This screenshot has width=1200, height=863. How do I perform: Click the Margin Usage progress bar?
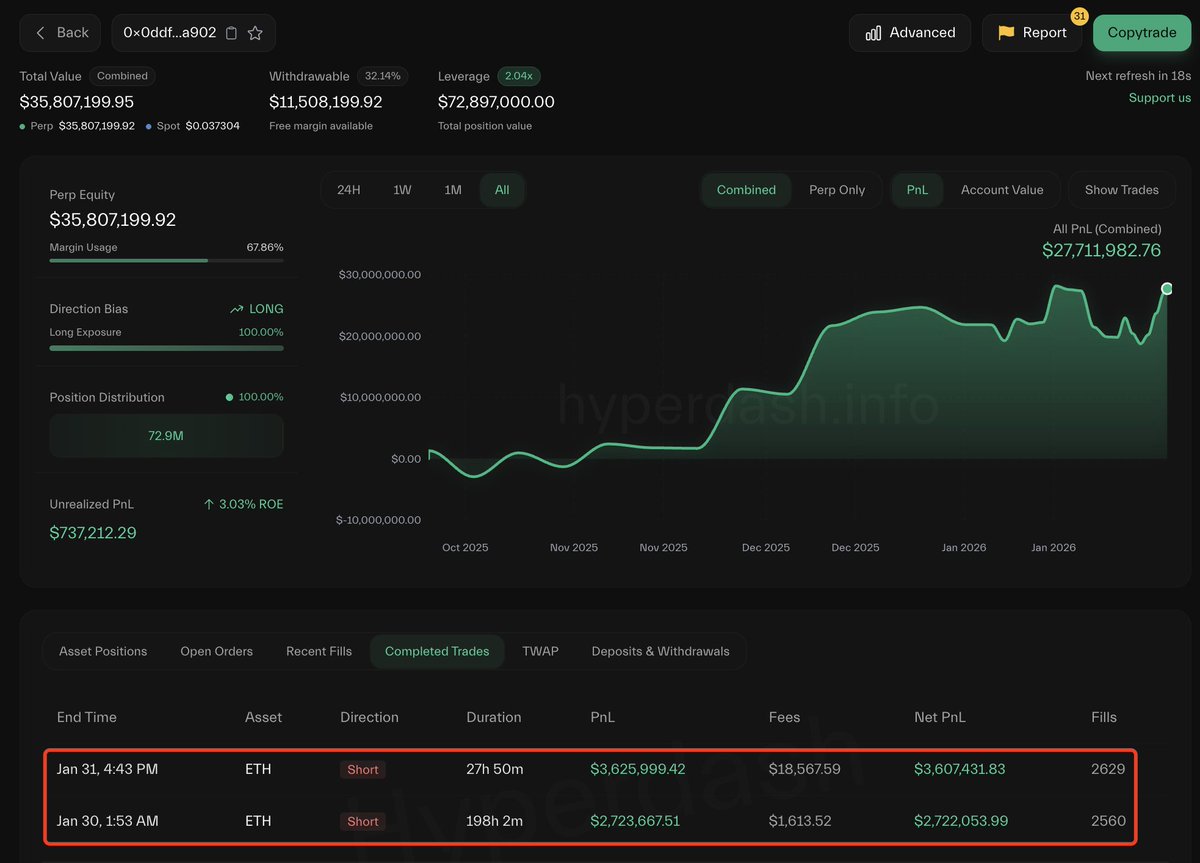(166, 261)
